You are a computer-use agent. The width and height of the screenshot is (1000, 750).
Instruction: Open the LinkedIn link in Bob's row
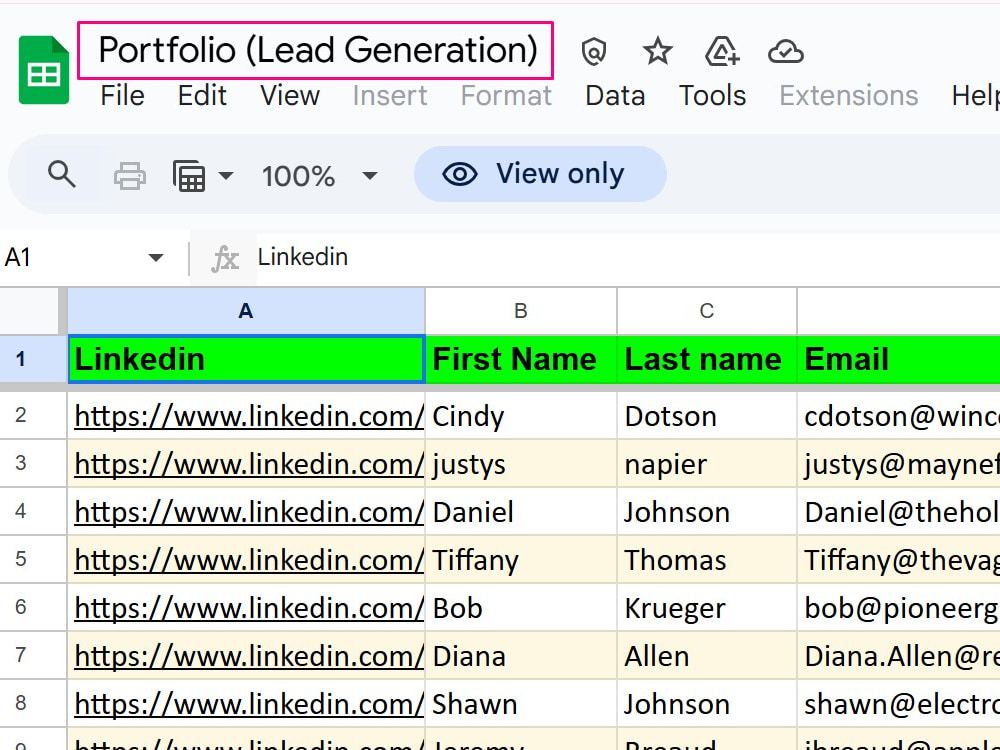click(249, 608)
